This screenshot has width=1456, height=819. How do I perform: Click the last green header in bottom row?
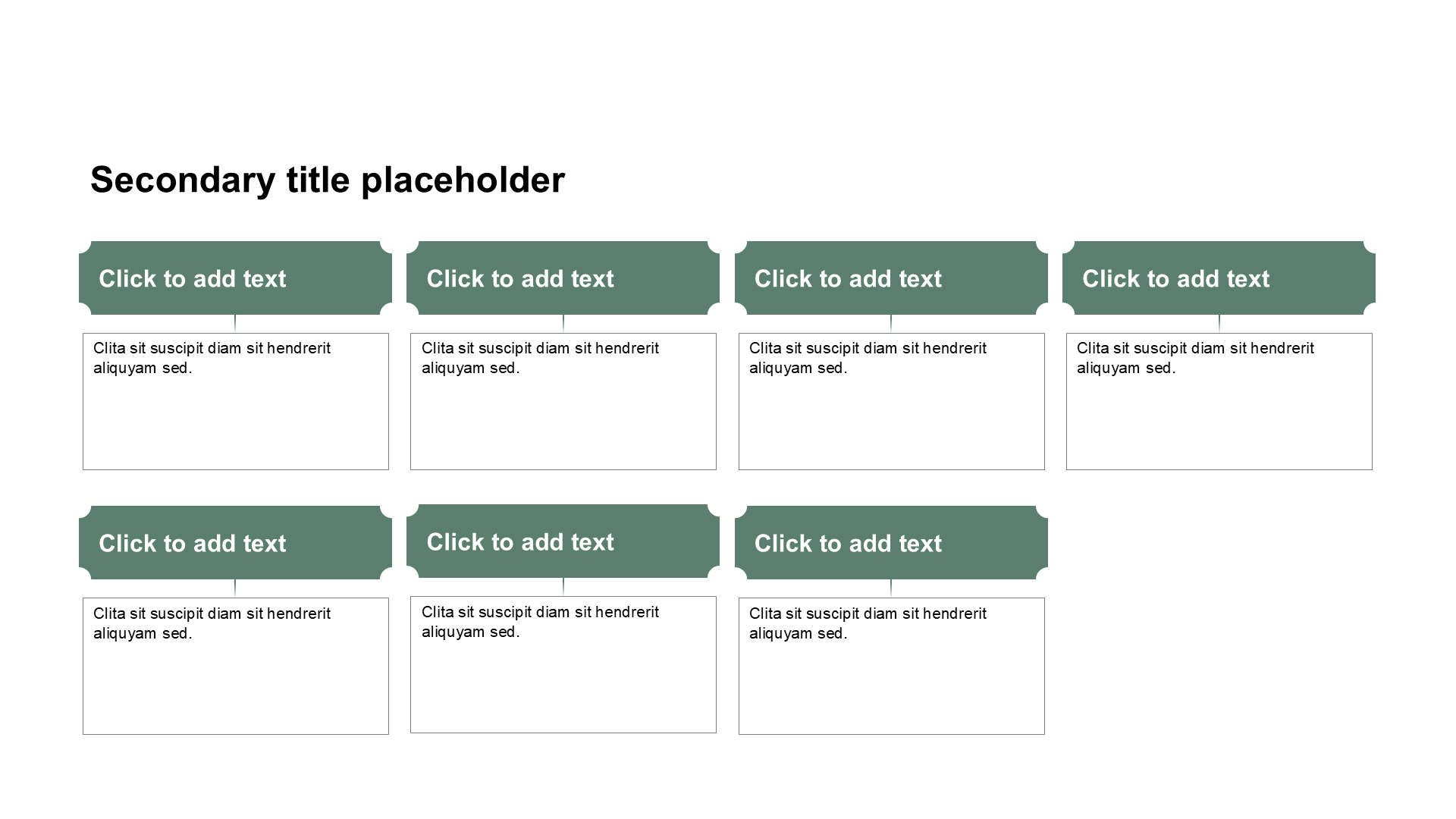click(x=891, y=542)
